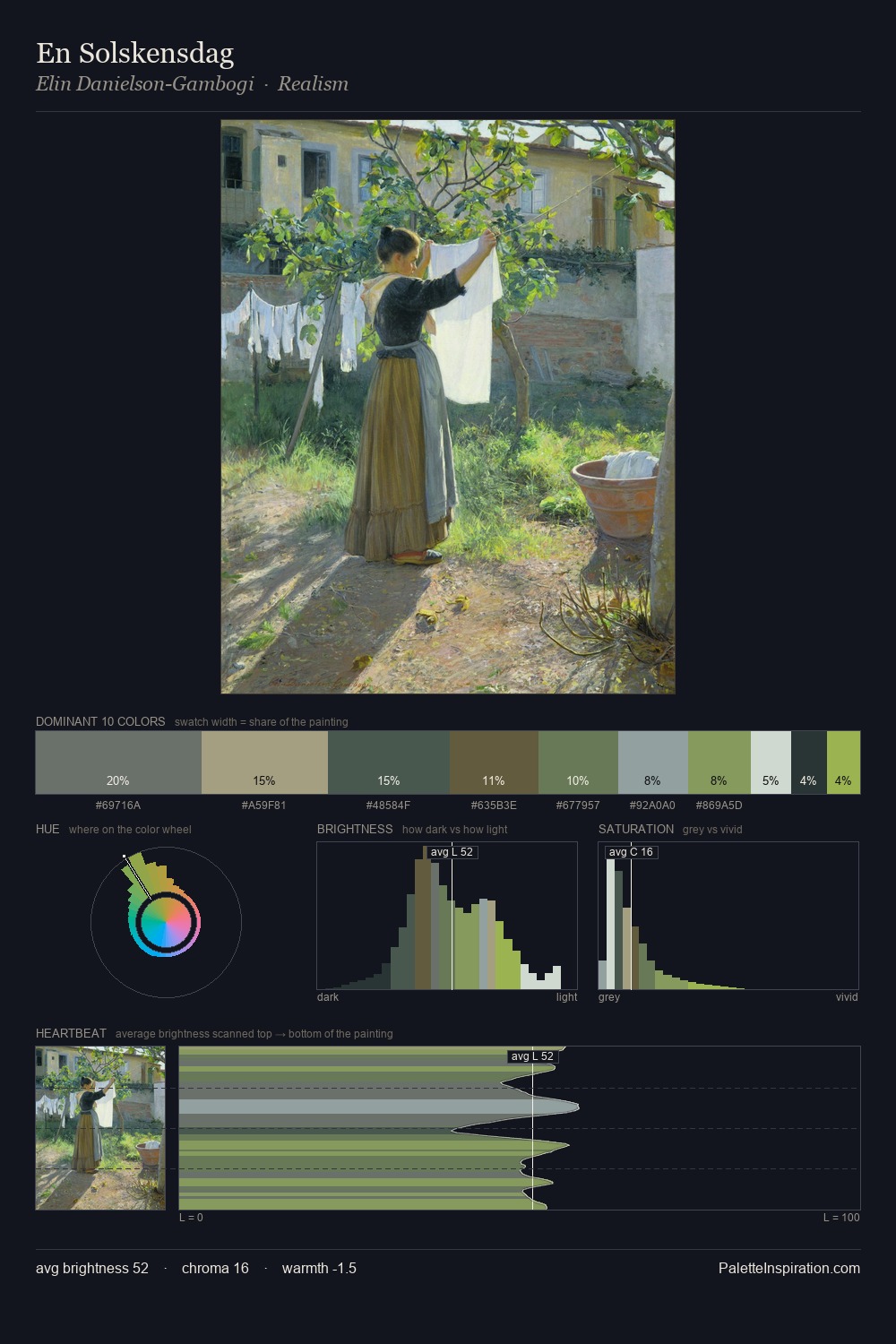This screenshot has height=1344, width=896.
Task: Click the 'grey vs vivid' caption
Action: point(712,830)
